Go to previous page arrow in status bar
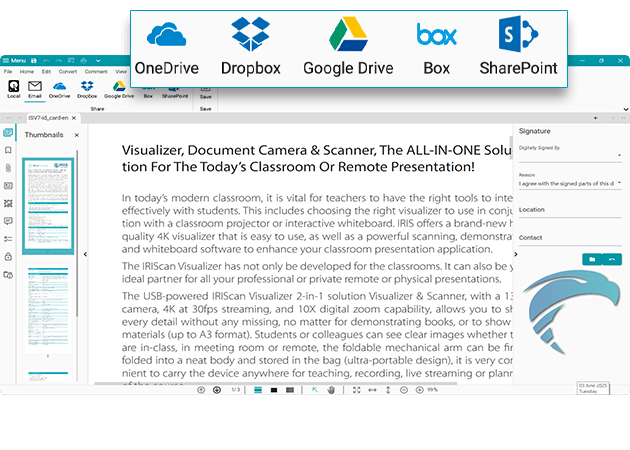 pyautogui.click(x=201, y=390)
